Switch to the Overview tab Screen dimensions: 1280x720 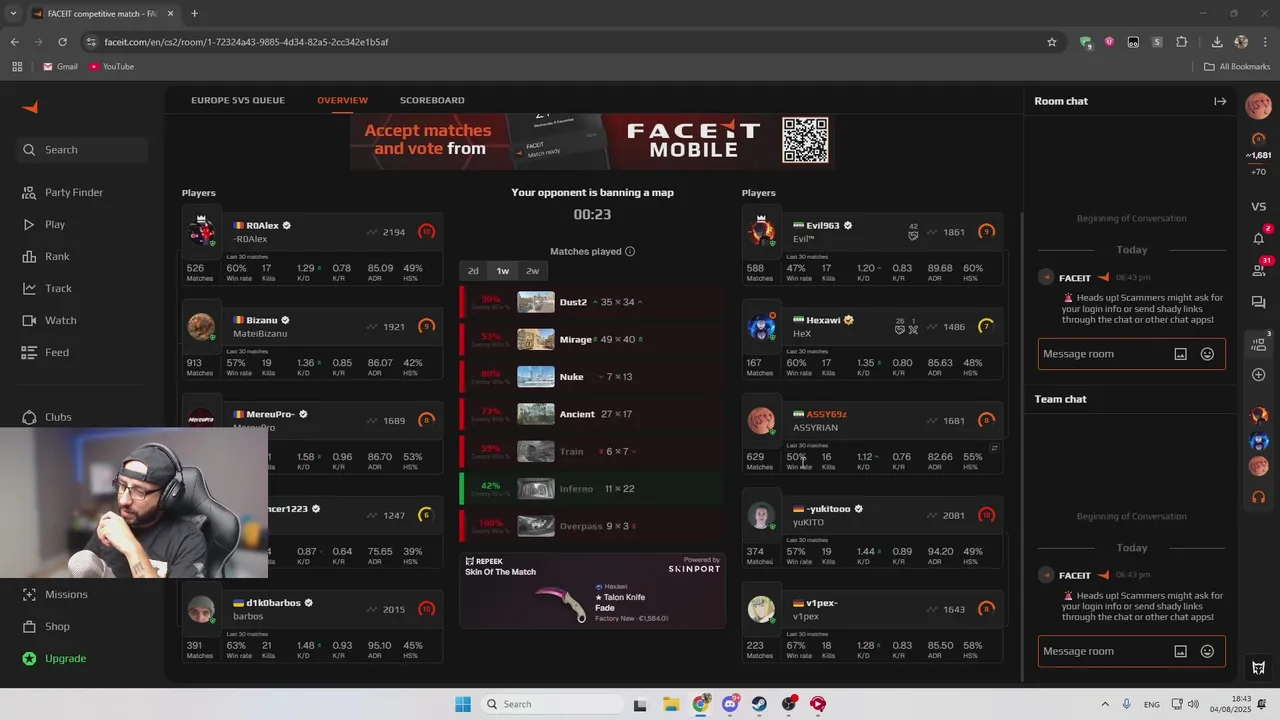(x=342, y=100)
